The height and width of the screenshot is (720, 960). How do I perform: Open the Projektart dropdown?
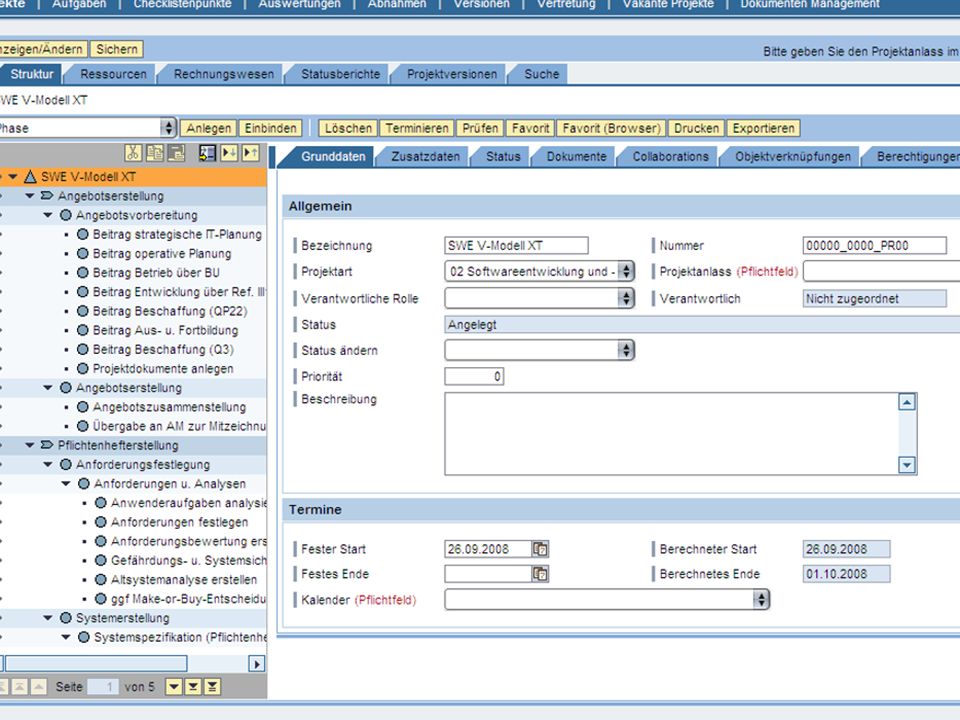pos(626,271)
